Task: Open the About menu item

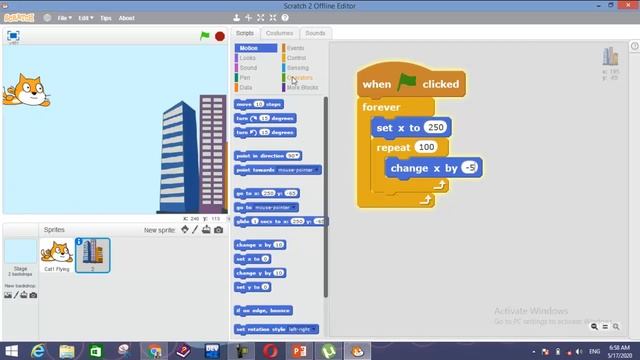Action: click(x=127, y=18)
